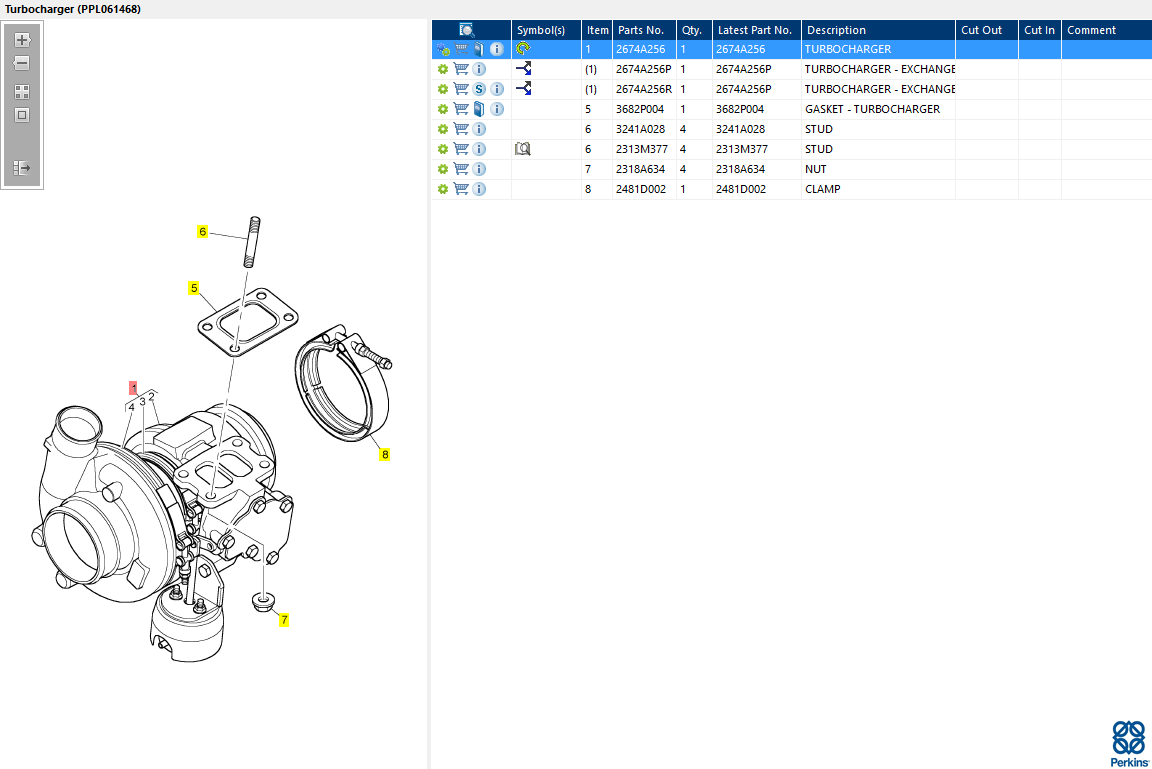Click the Cut Out column header

coord(987,30)
